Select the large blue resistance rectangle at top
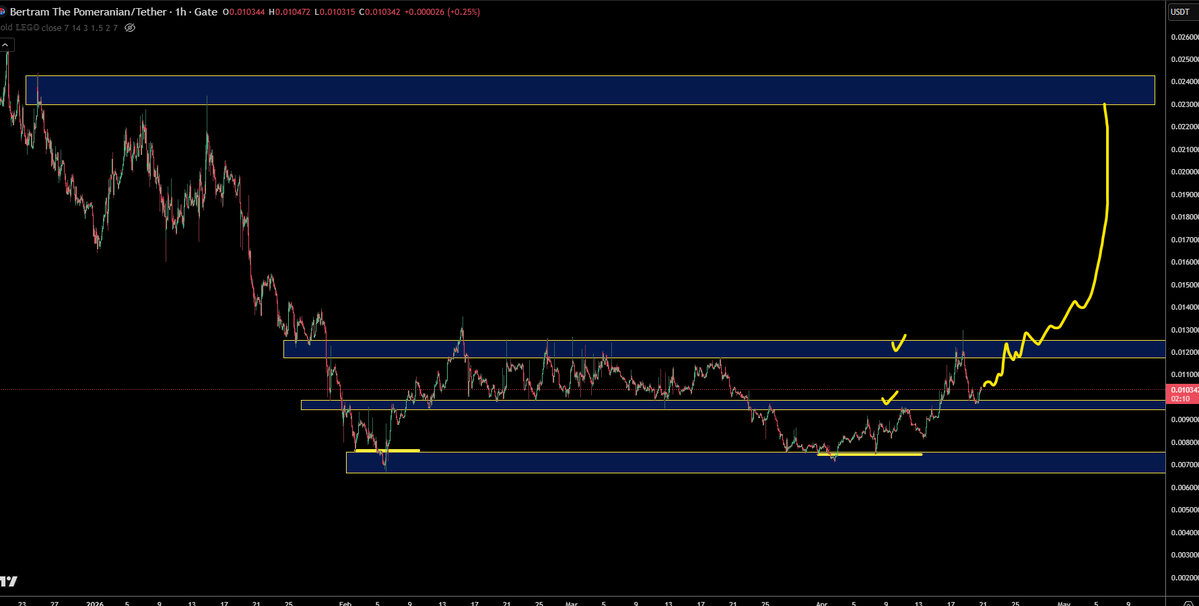The height and width of the screenshot is (606, 1199). 600,89
